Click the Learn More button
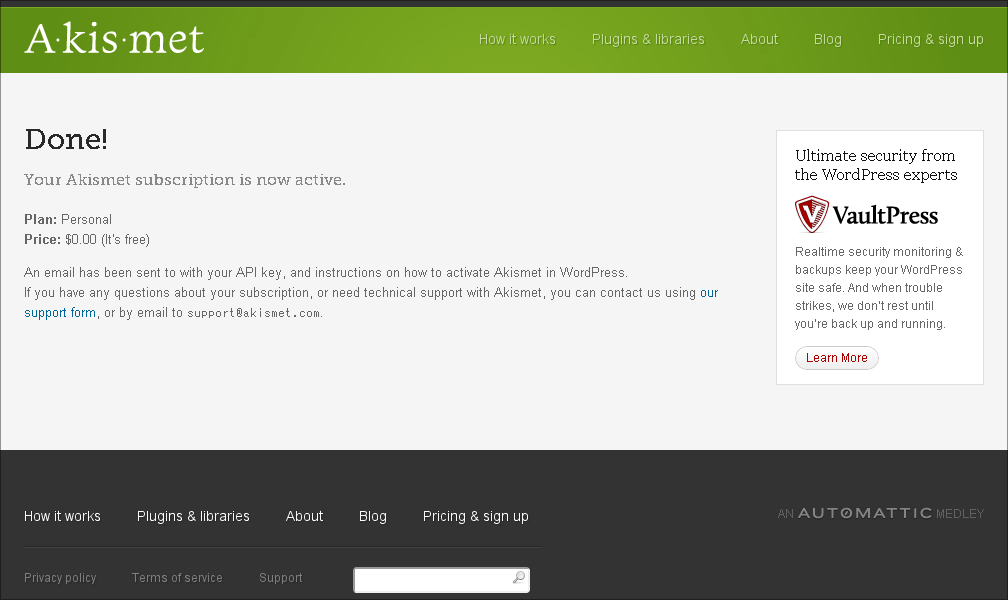Screen dimensions: 1008x600 [x=836, y=358]
